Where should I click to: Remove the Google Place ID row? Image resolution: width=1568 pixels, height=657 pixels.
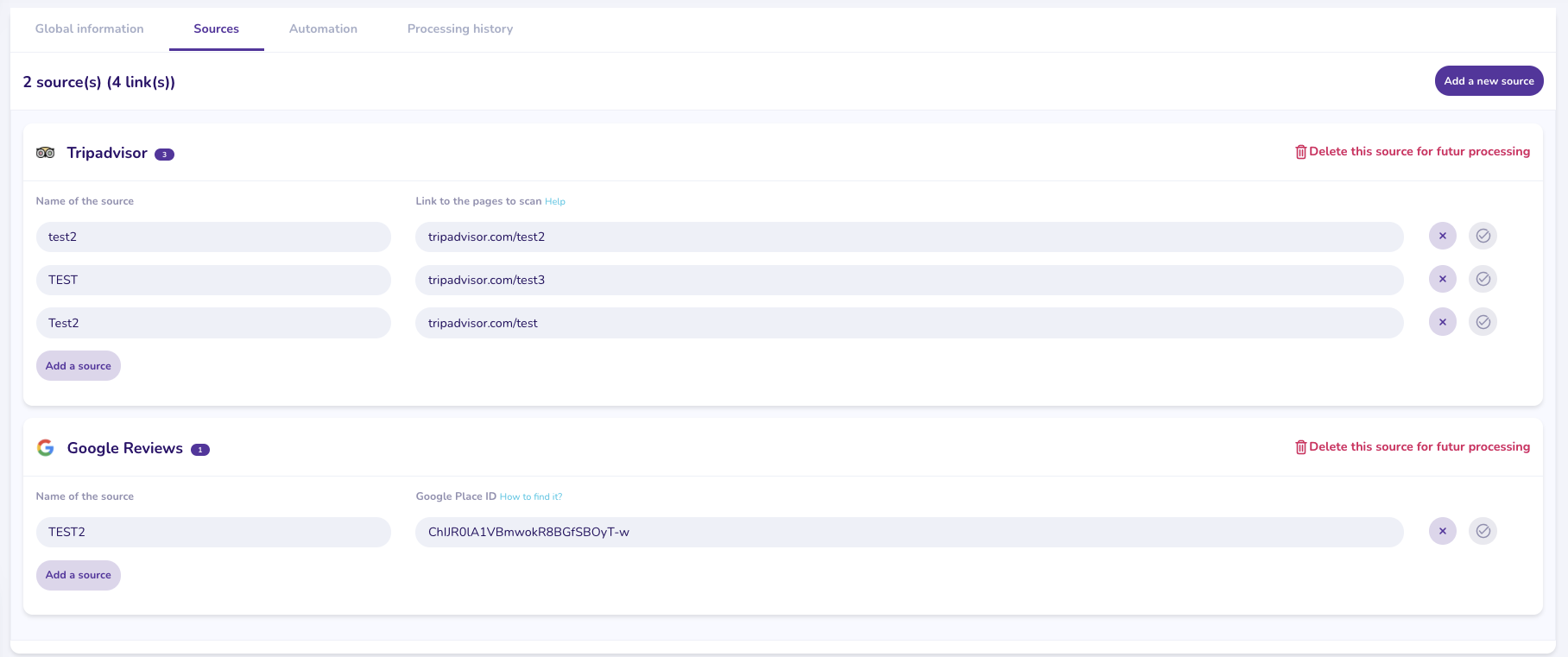pos(1443,531)
